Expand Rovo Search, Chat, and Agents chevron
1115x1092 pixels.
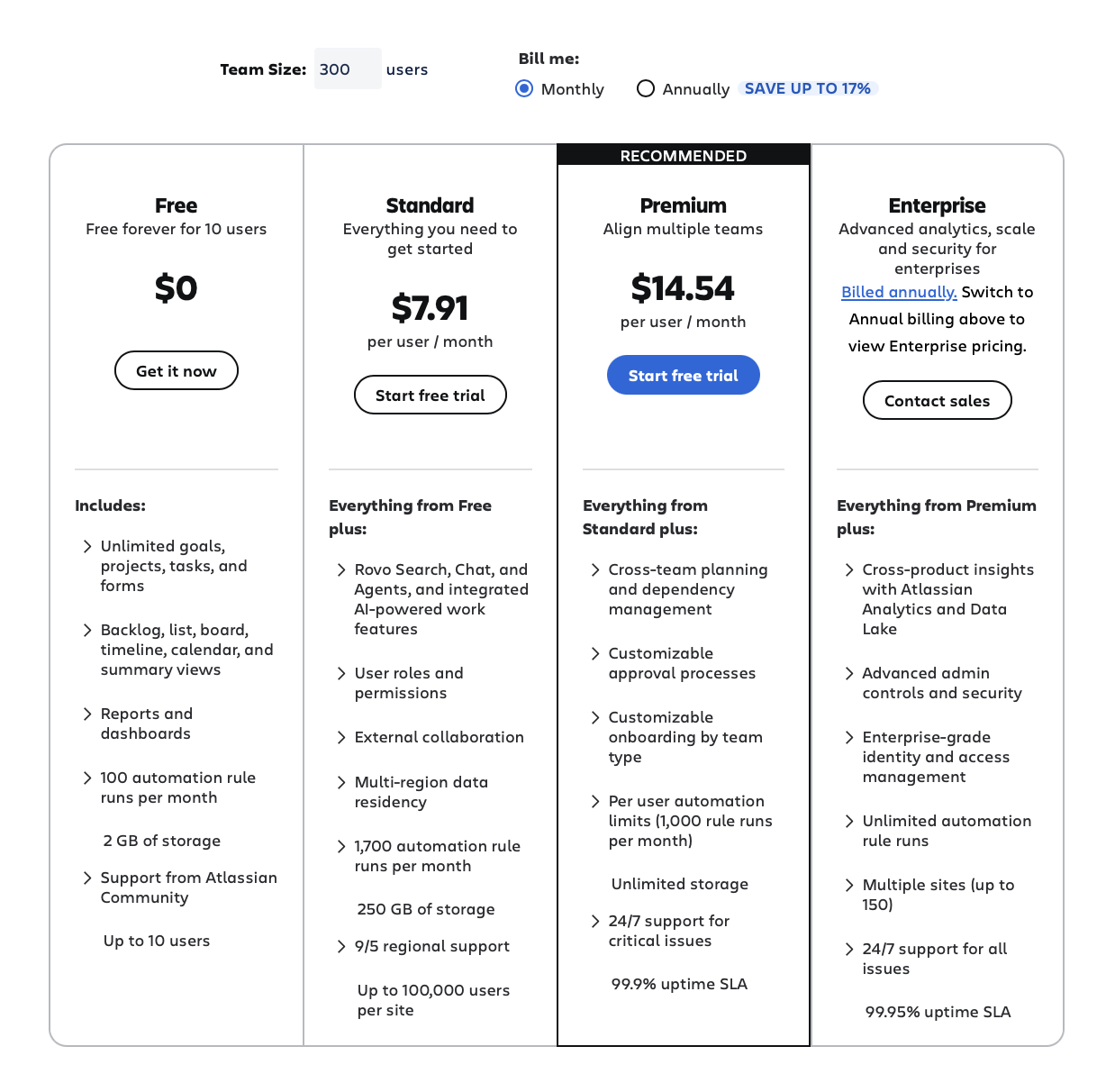point(341,569)
